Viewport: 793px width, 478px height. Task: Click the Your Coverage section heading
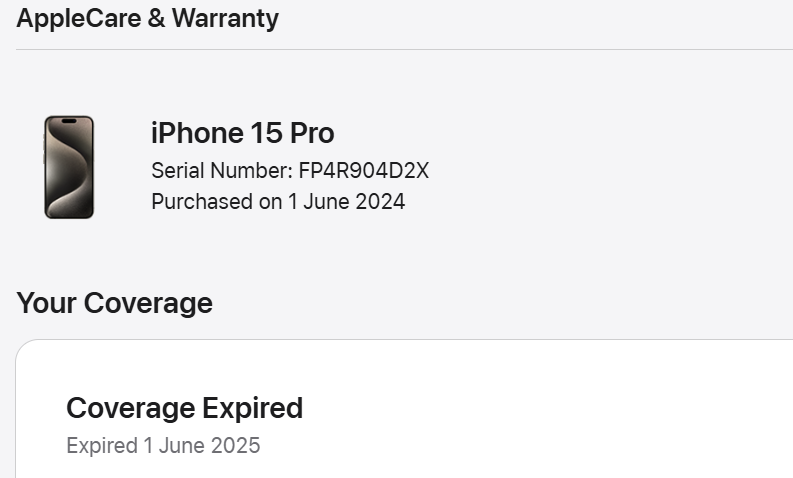[x=114, y=303]
